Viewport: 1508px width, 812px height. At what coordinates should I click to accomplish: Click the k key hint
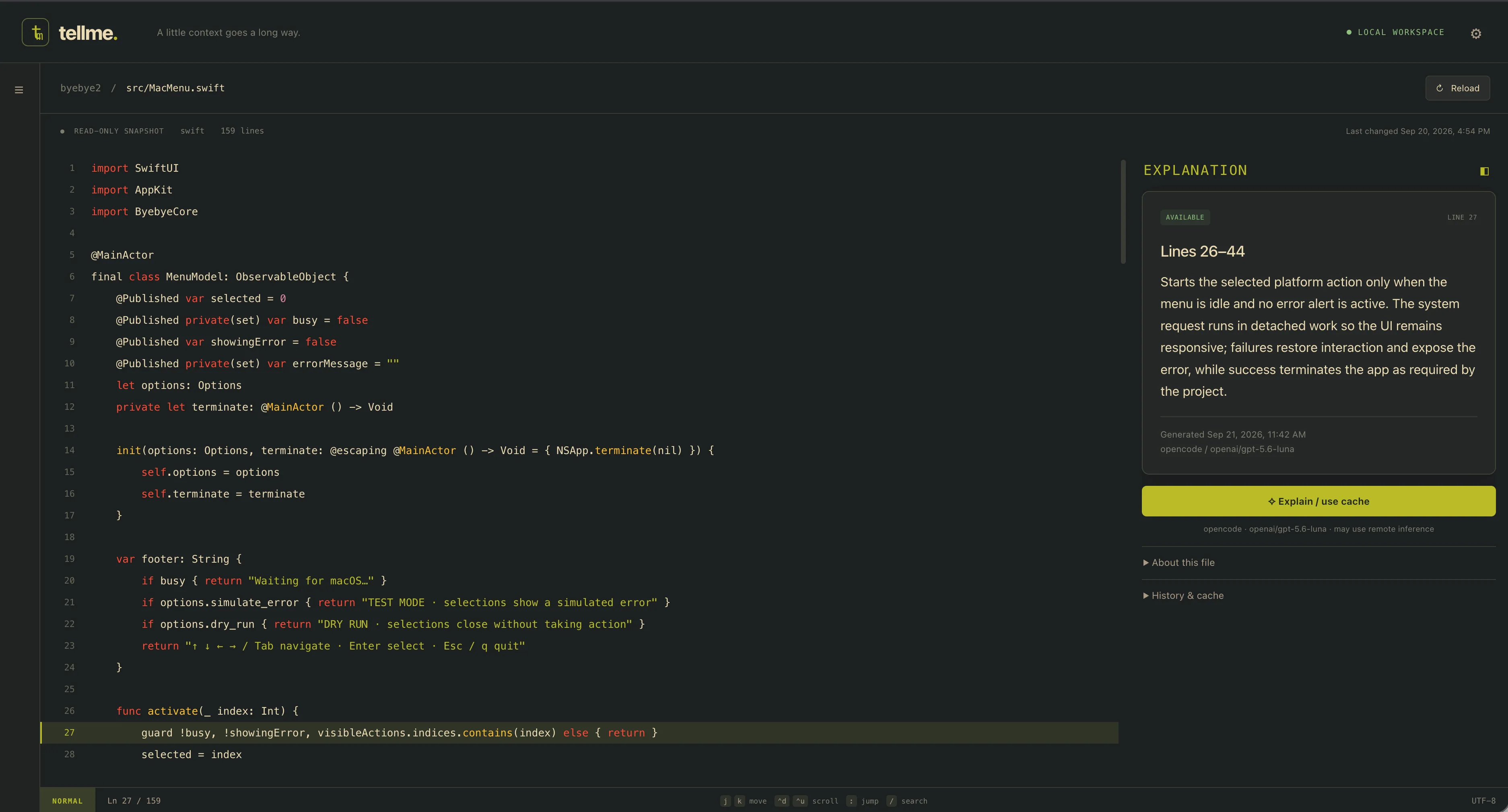point(740,801)
